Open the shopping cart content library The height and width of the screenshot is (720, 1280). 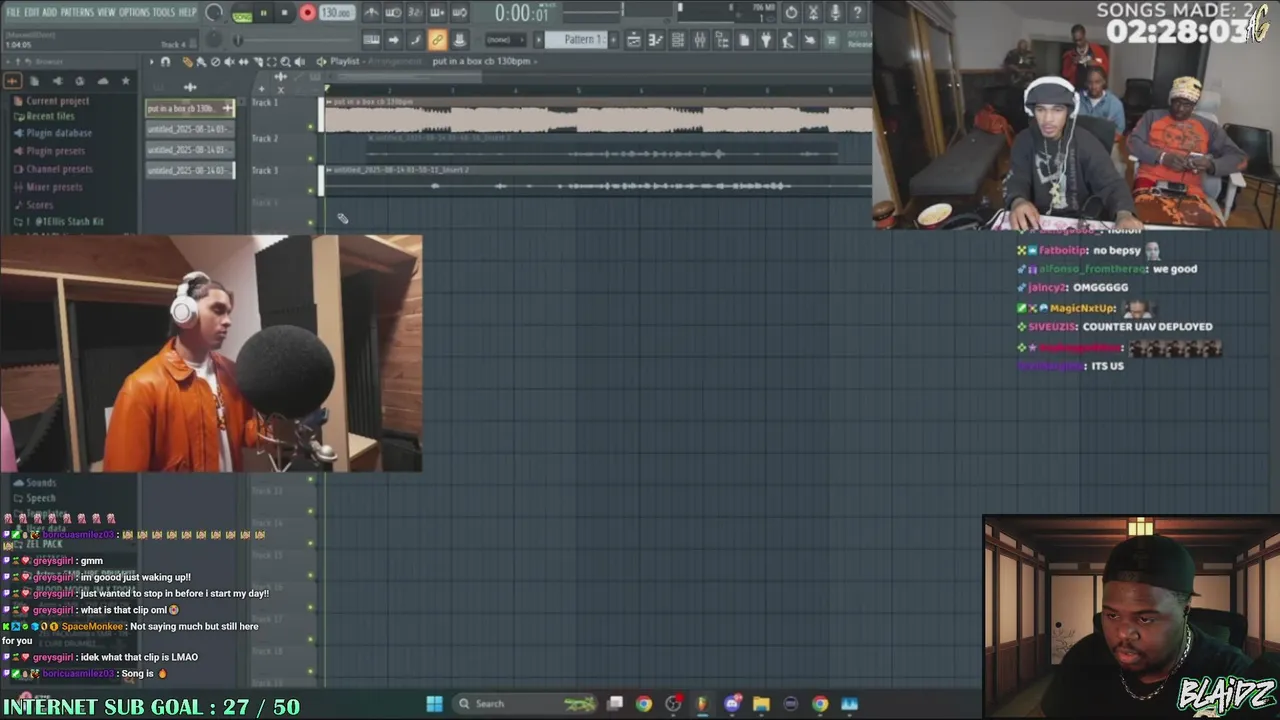[831, 40]
